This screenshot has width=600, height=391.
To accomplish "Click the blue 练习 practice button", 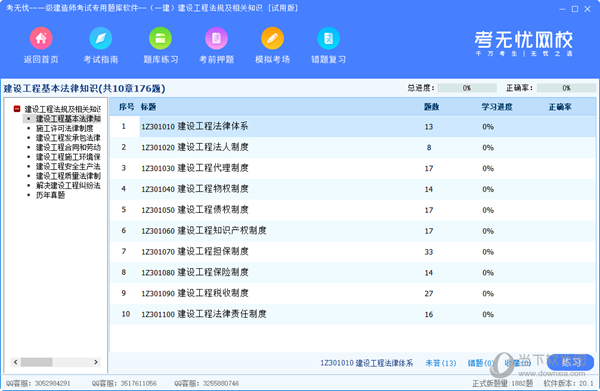I will coord(571,362).
